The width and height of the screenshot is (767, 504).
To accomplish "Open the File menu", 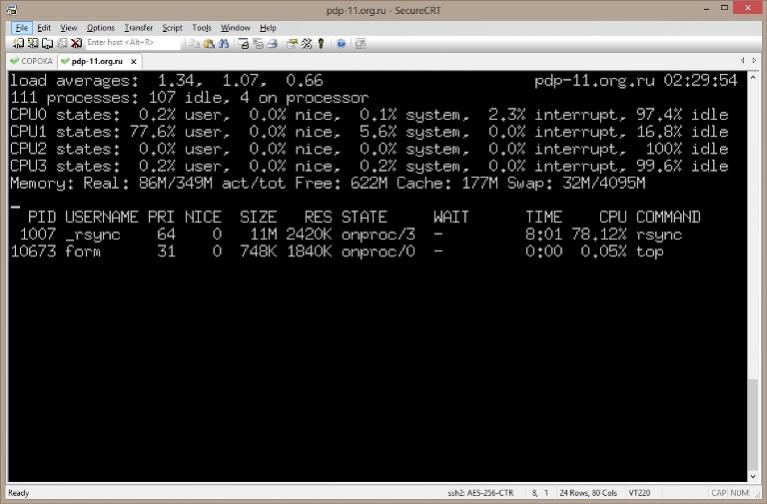I will pos(22,28).
